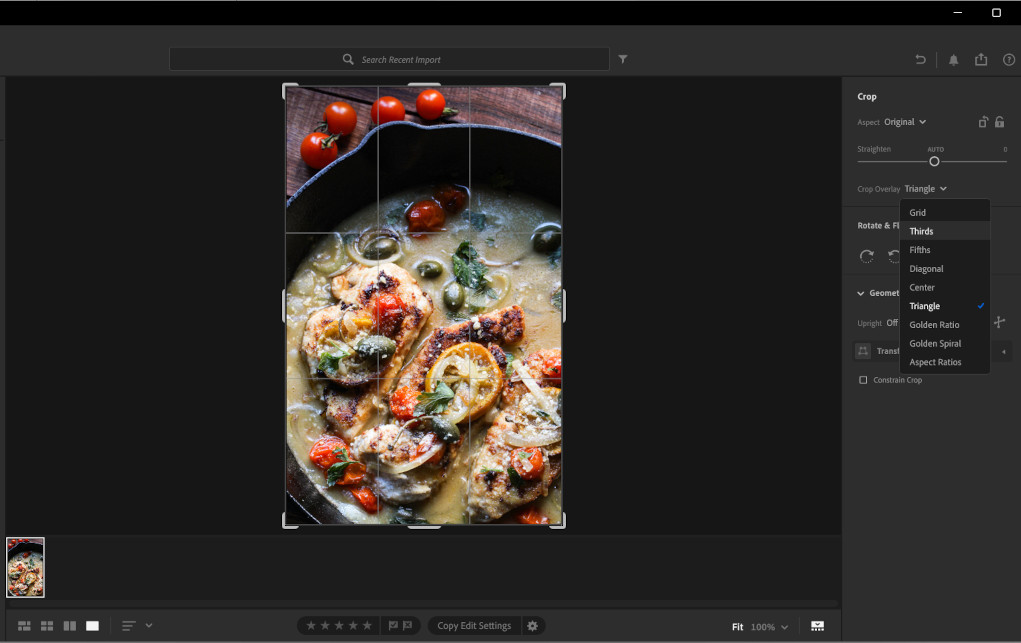Image resolution: width=1021 pixels, height=643 pixels.
Task: Select Thirds from the overlay menu
Action: pyautogui.click(x=921, y=231)
